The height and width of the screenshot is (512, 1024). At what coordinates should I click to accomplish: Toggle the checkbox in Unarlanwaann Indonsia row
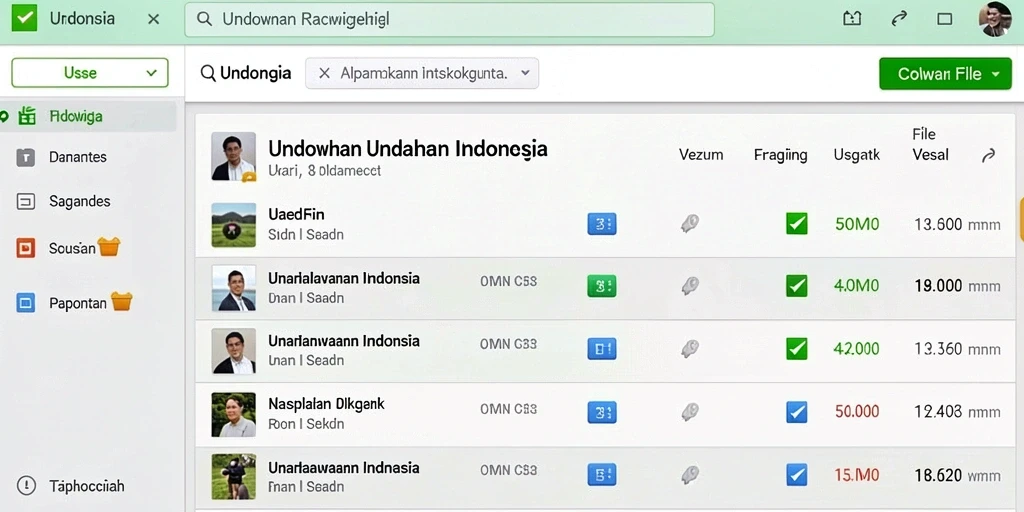(x=796, y=348)
